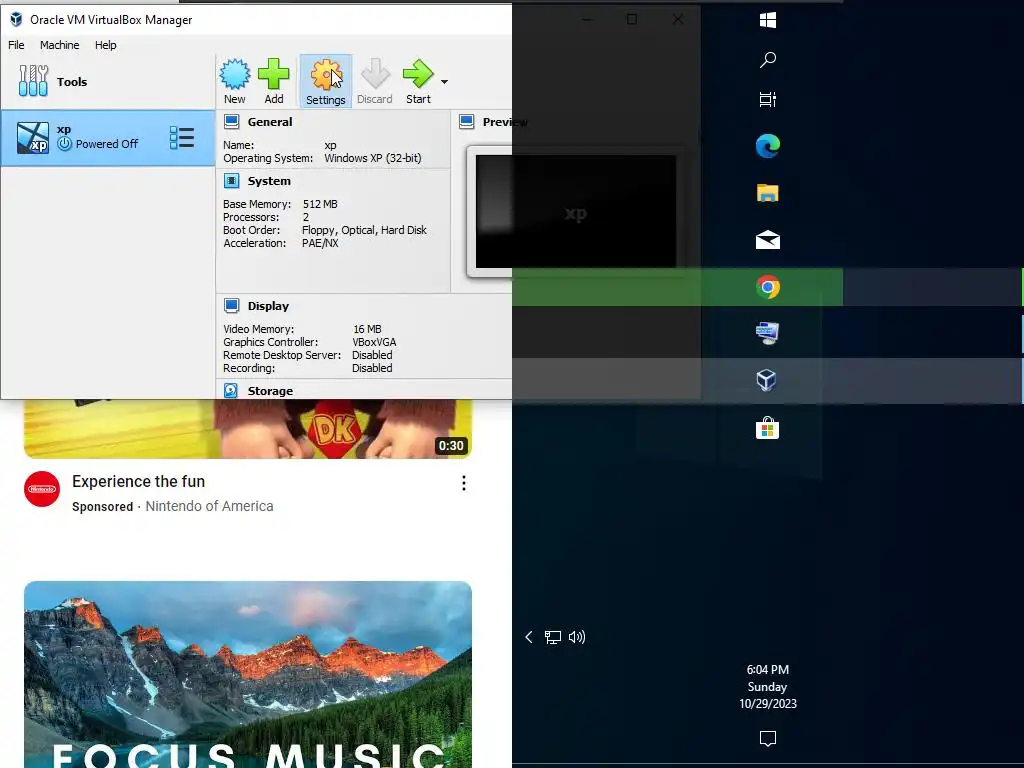This screenshot has height=768, width=1024.
Task: Click the PAE/NX acceleration value
Action: [320, 243]
